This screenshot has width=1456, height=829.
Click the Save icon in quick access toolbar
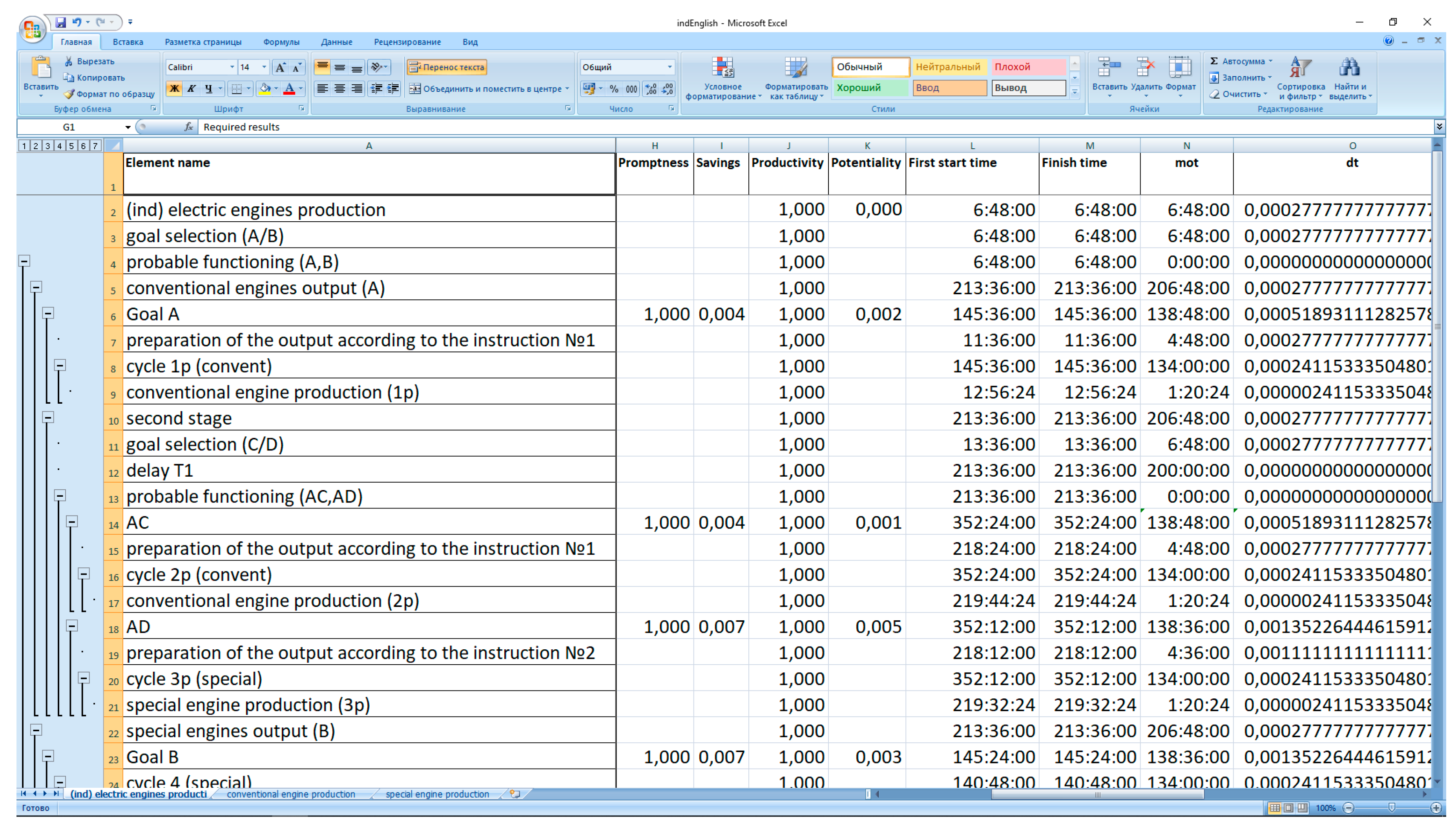tap(60, 22)
